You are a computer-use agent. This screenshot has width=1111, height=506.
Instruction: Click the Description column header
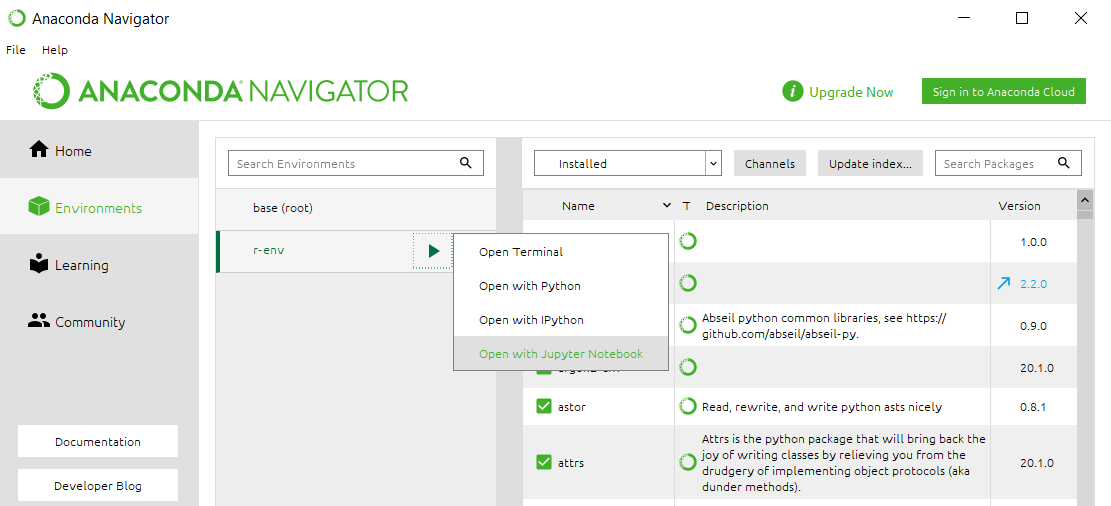tap(737, 206)
